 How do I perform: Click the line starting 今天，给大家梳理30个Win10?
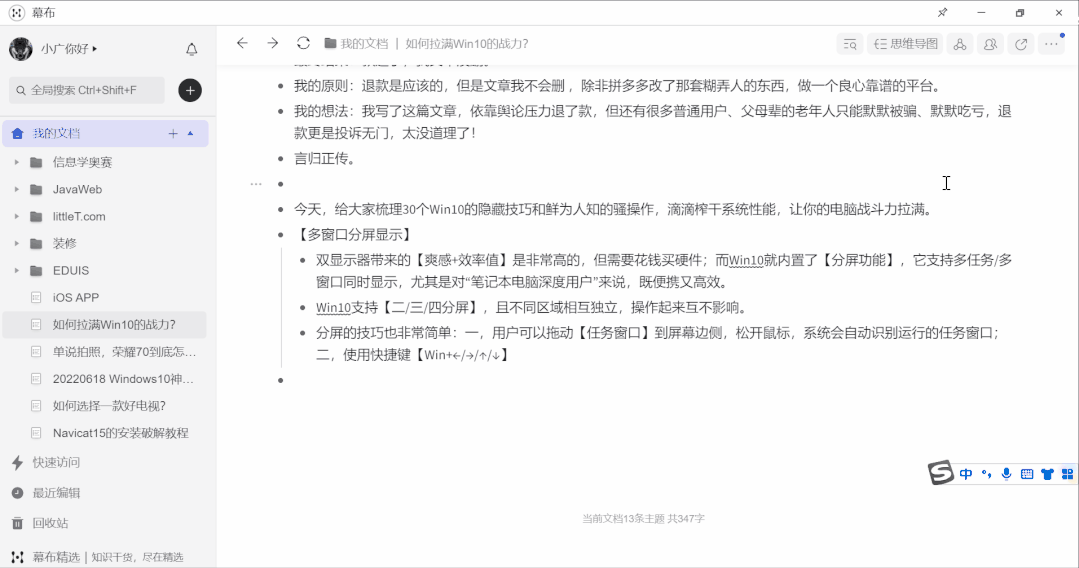(615, 209)
